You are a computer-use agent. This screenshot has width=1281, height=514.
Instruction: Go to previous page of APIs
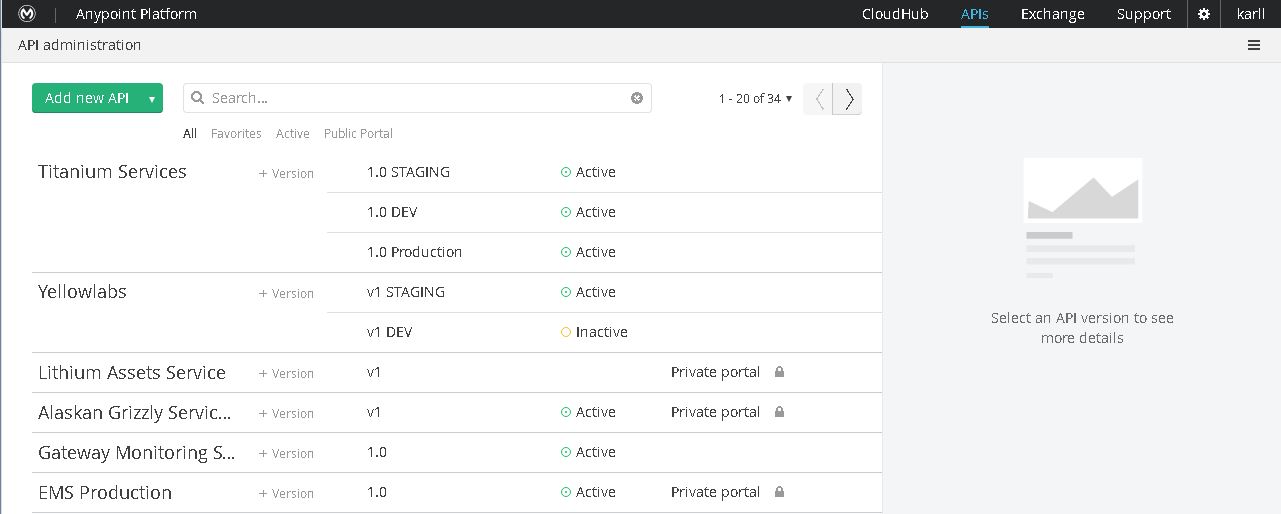coord(819,99)
